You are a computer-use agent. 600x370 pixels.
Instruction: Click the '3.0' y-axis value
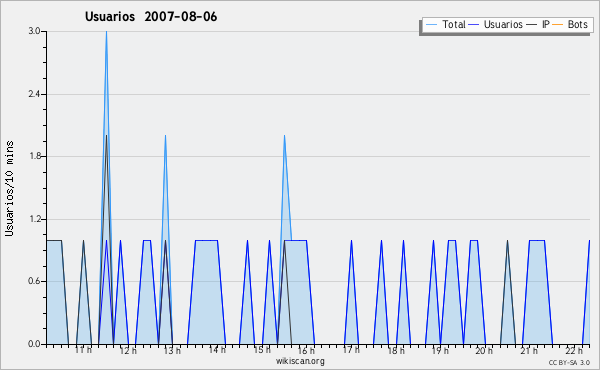(34, 31)
